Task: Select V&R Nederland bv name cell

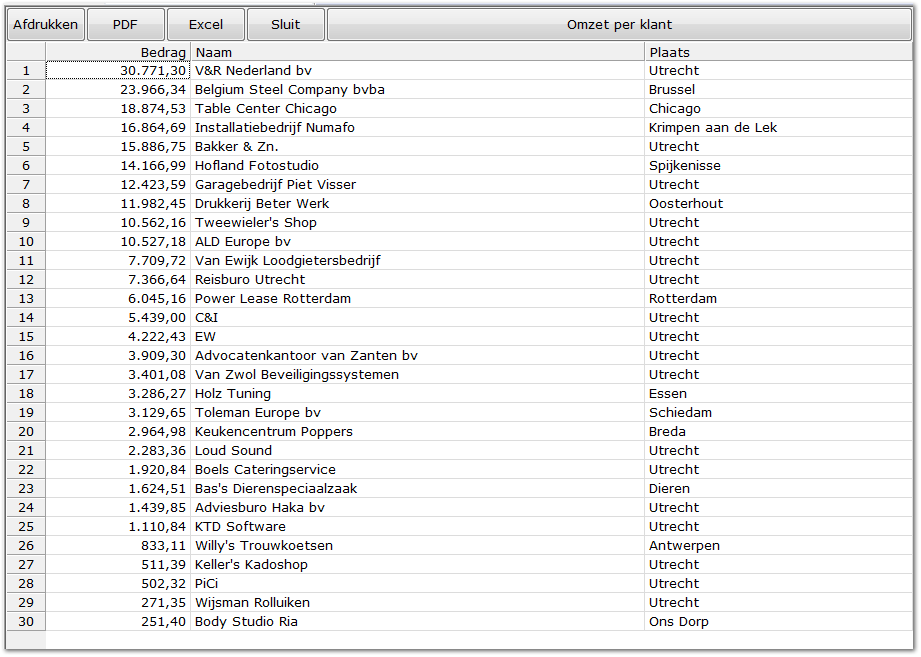Action: click(x=418, y=70)
